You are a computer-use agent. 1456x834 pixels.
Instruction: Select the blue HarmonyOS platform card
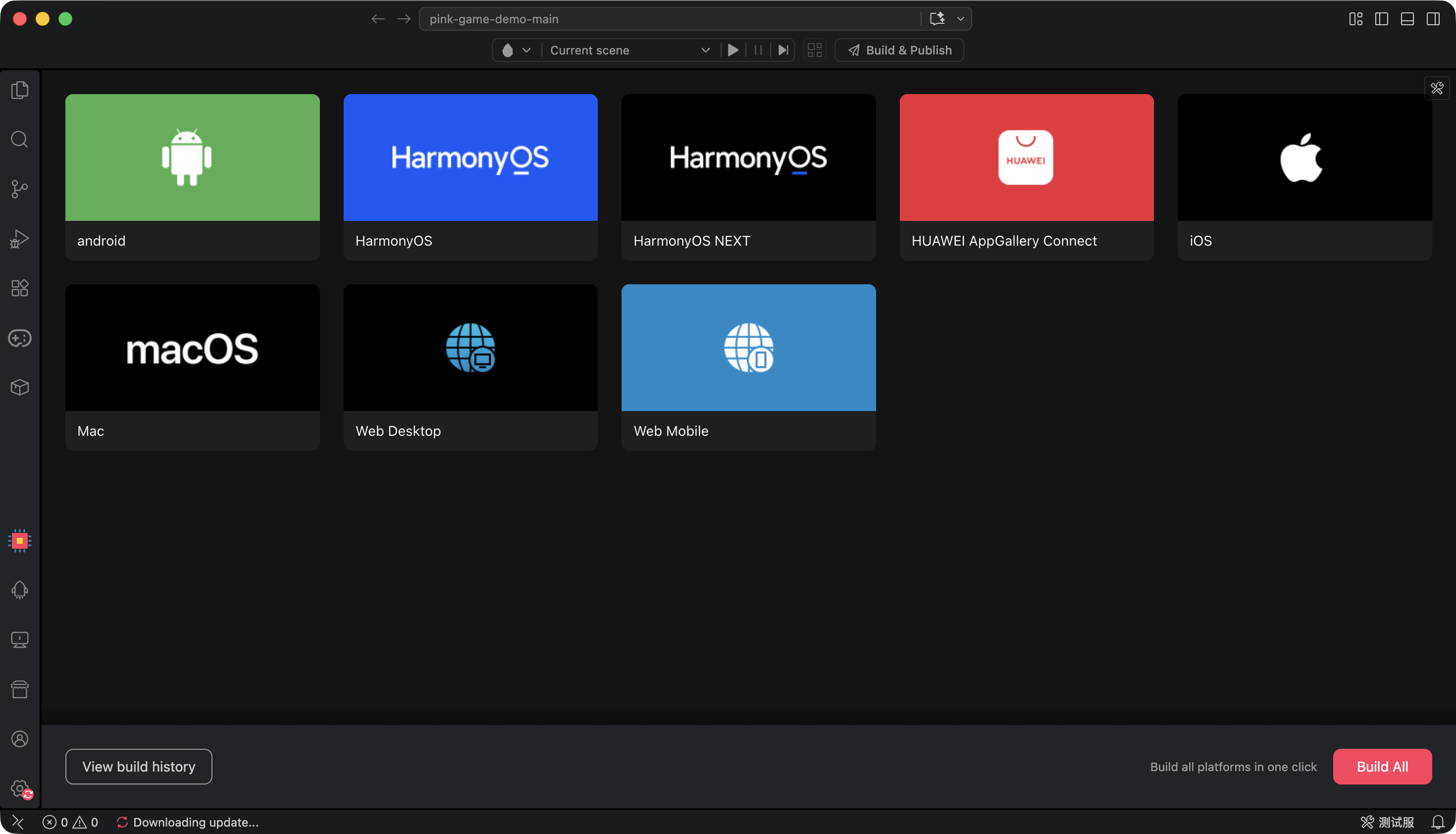[470, 177]
